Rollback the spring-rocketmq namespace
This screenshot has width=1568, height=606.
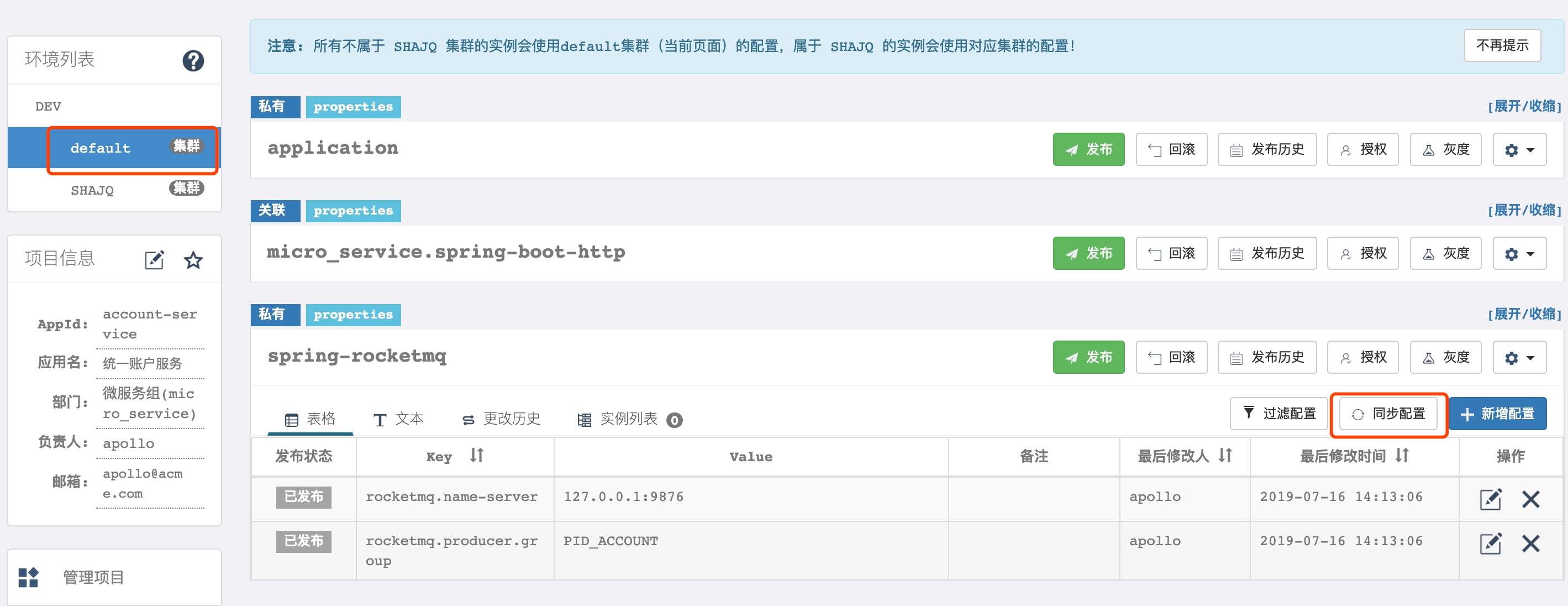click(1171, 358)
